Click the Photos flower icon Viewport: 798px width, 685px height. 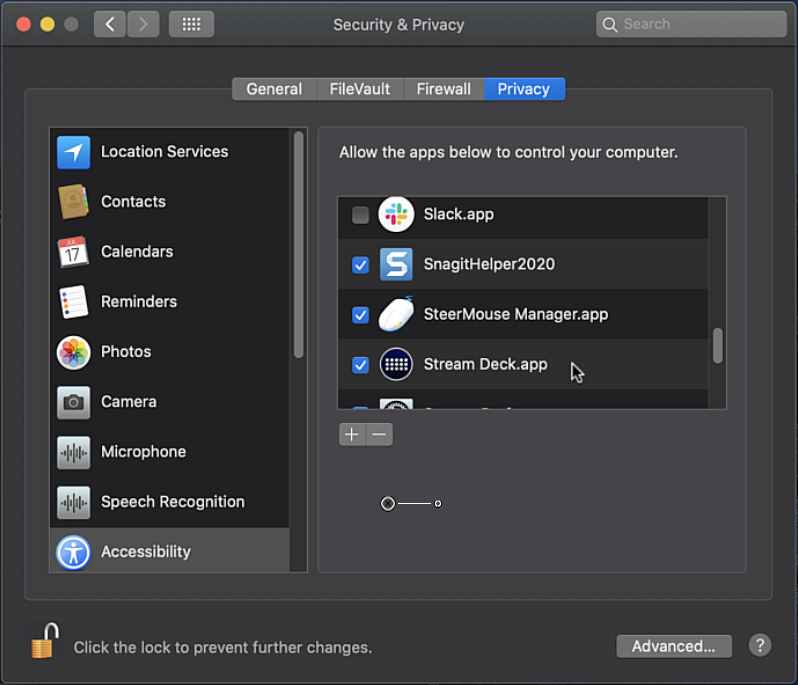(x=73, y=352)
